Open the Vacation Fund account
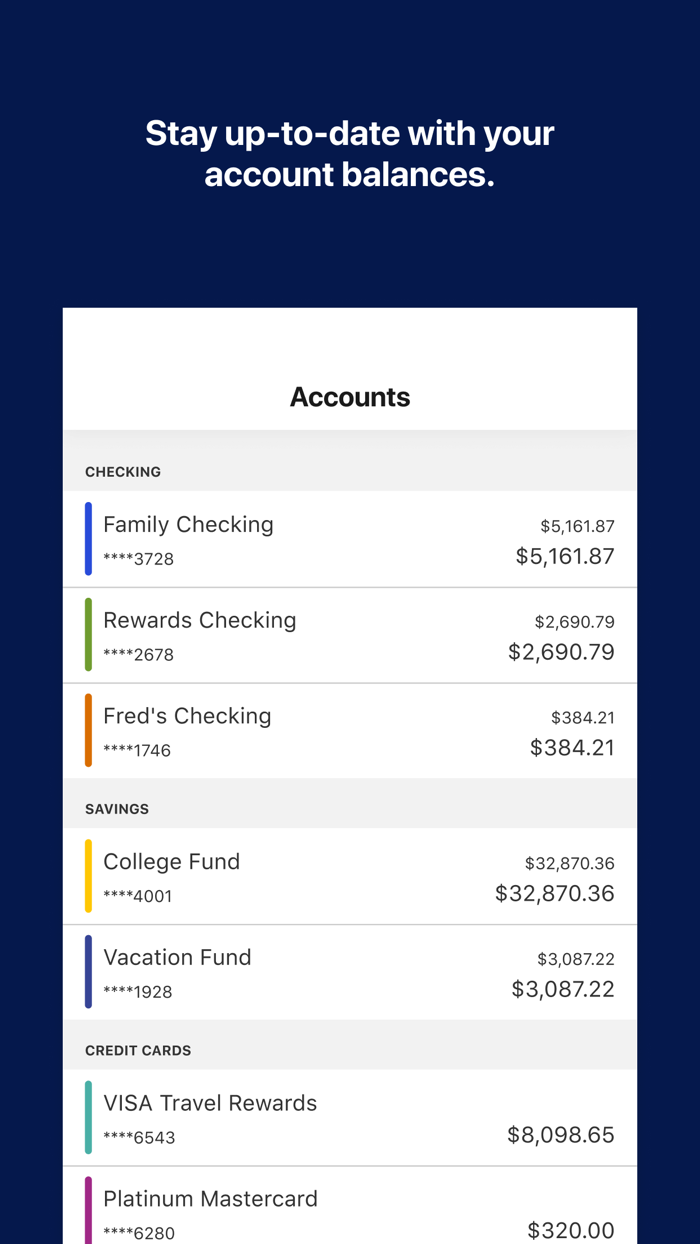The height and width of the screenshot is (1244, 700). click(177, 958)
